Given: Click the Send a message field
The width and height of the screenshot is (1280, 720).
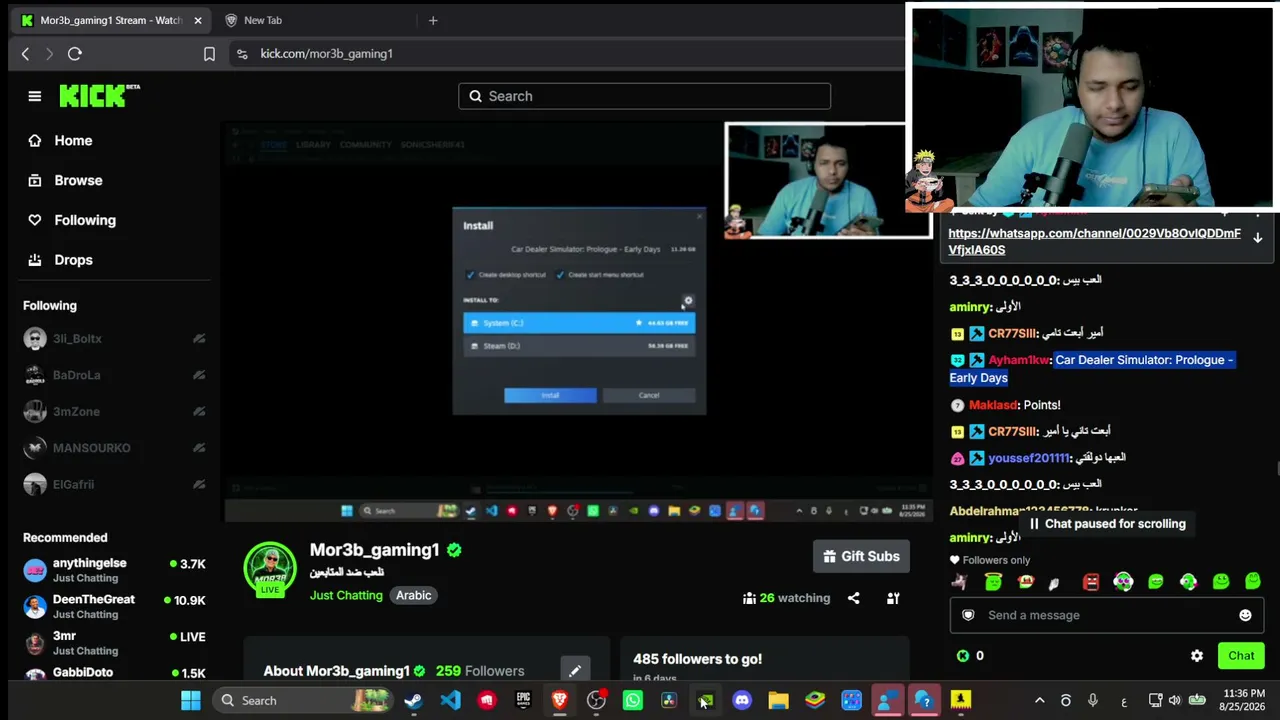Looking at the screenshot, I should pyautogui.click(x=1105, y=616).
